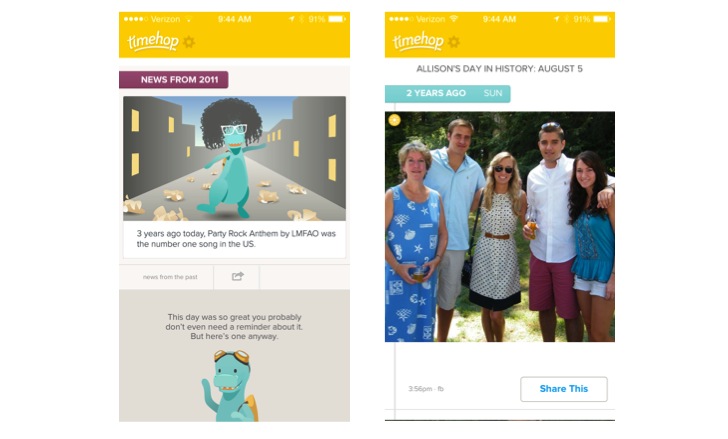Image resolution: width=728 pixels, height=439 pixels.
Task: Select the 2 YEARS AGO SUN label
Action: (x=448, y=93)
